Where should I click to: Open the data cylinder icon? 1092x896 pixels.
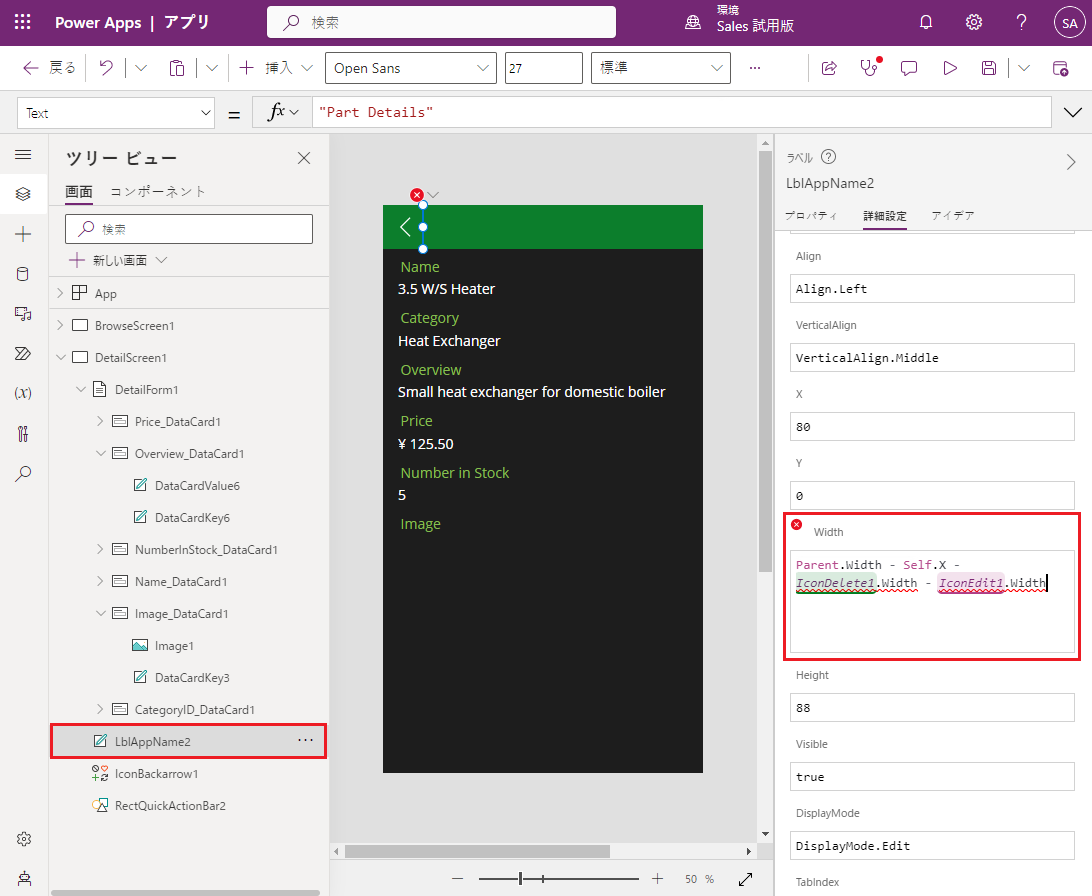pyautogui.click(x=23, y=274)
